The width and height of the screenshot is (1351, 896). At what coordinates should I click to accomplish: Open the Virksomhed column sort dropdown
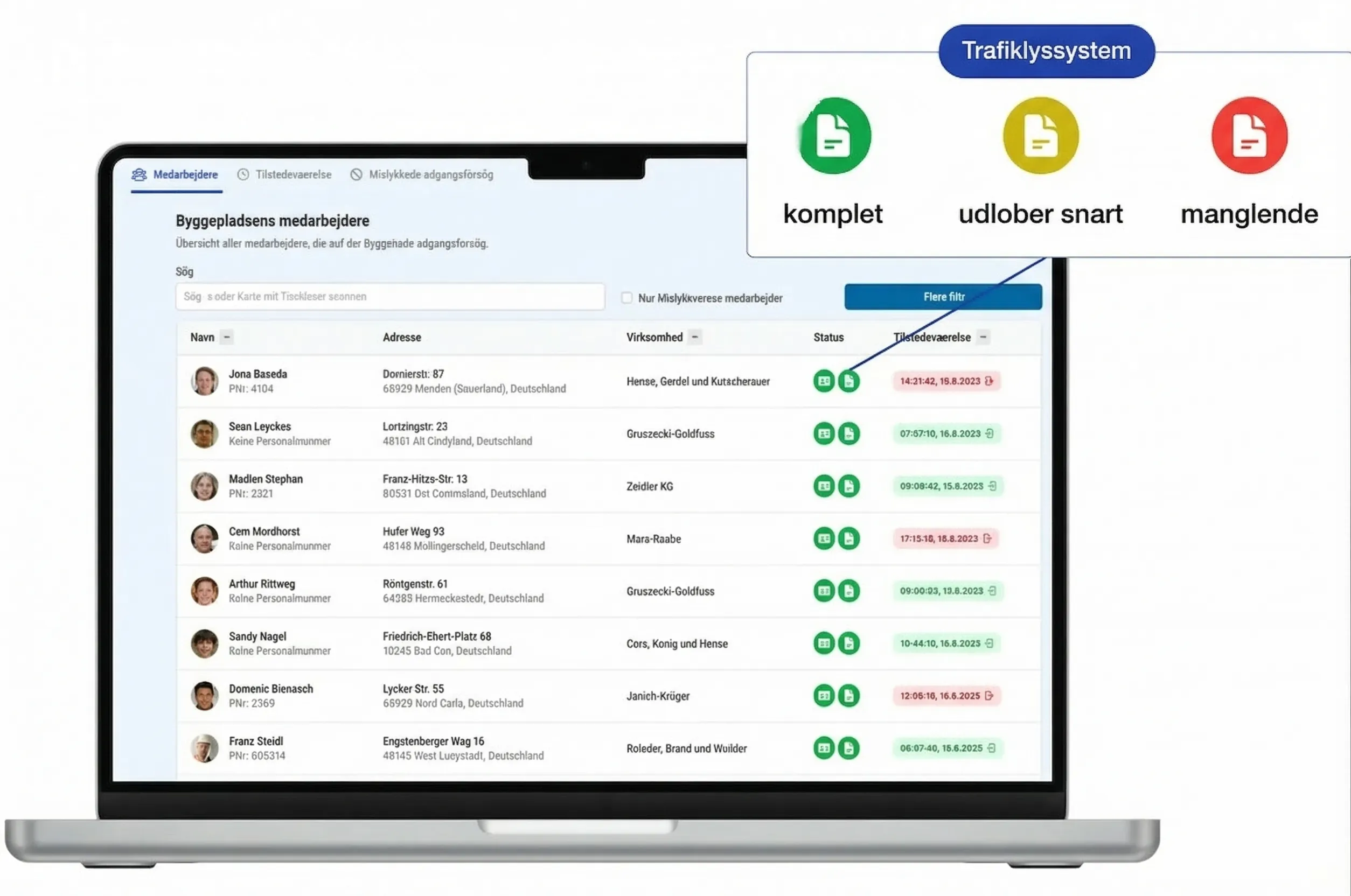point(695,337)
